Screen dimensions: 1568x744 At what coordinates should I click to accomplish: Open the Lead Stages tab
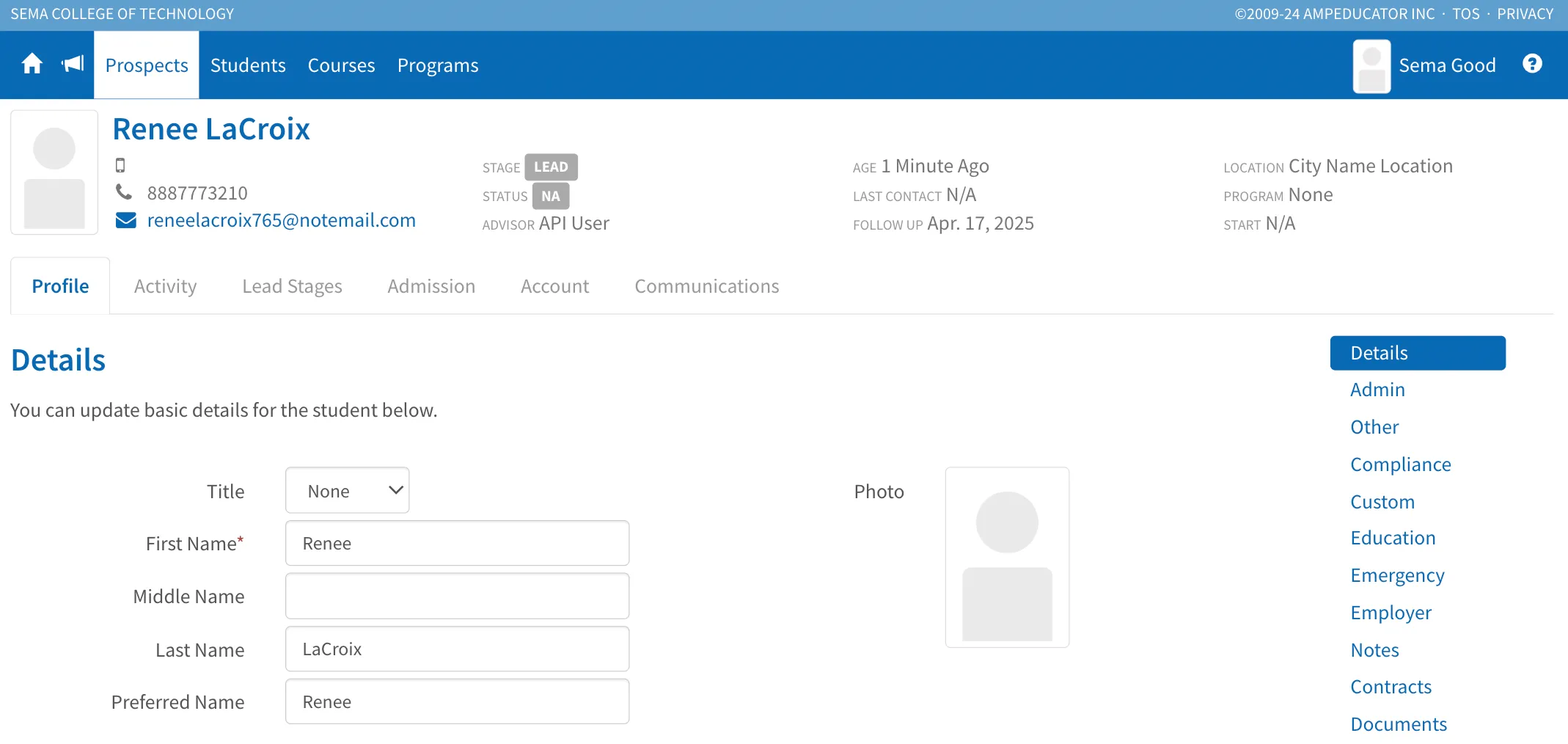point(292,286)
